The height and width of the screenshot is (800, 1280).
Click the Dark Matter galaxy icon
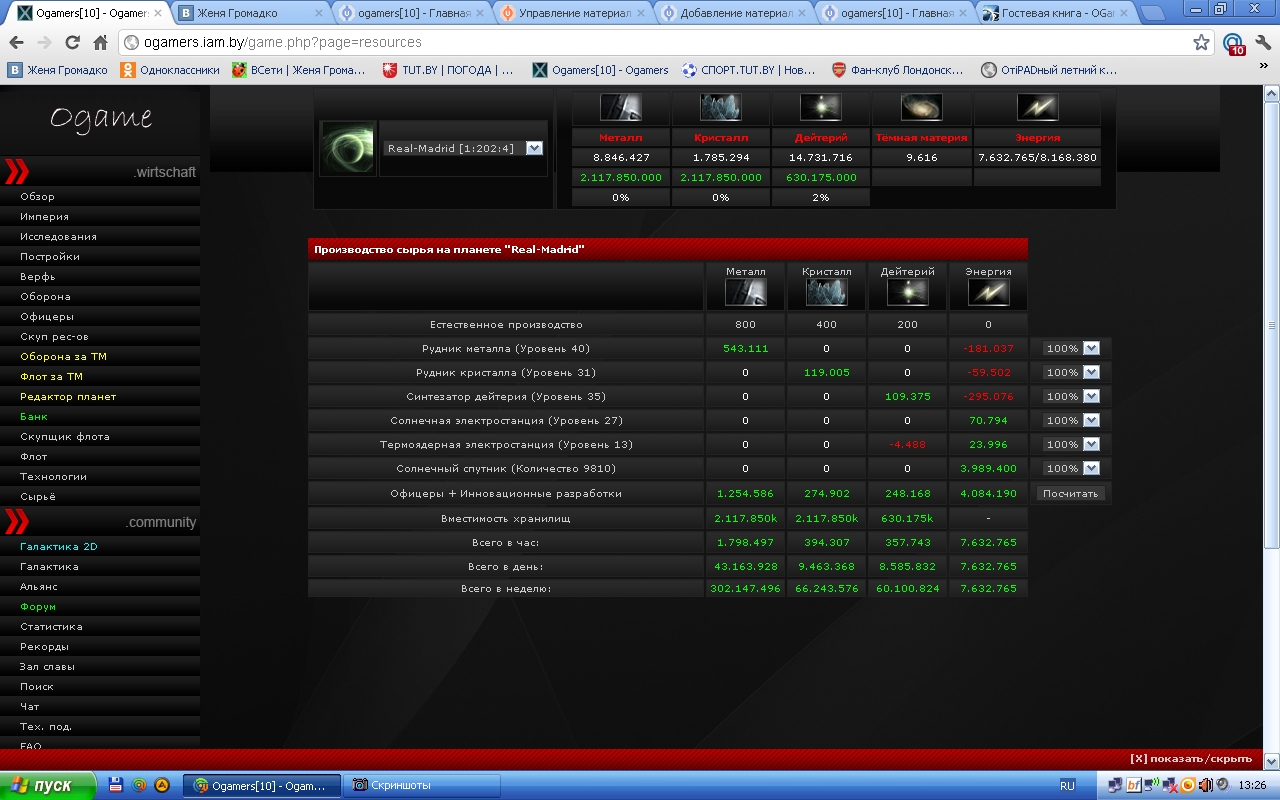coord(921,107)
